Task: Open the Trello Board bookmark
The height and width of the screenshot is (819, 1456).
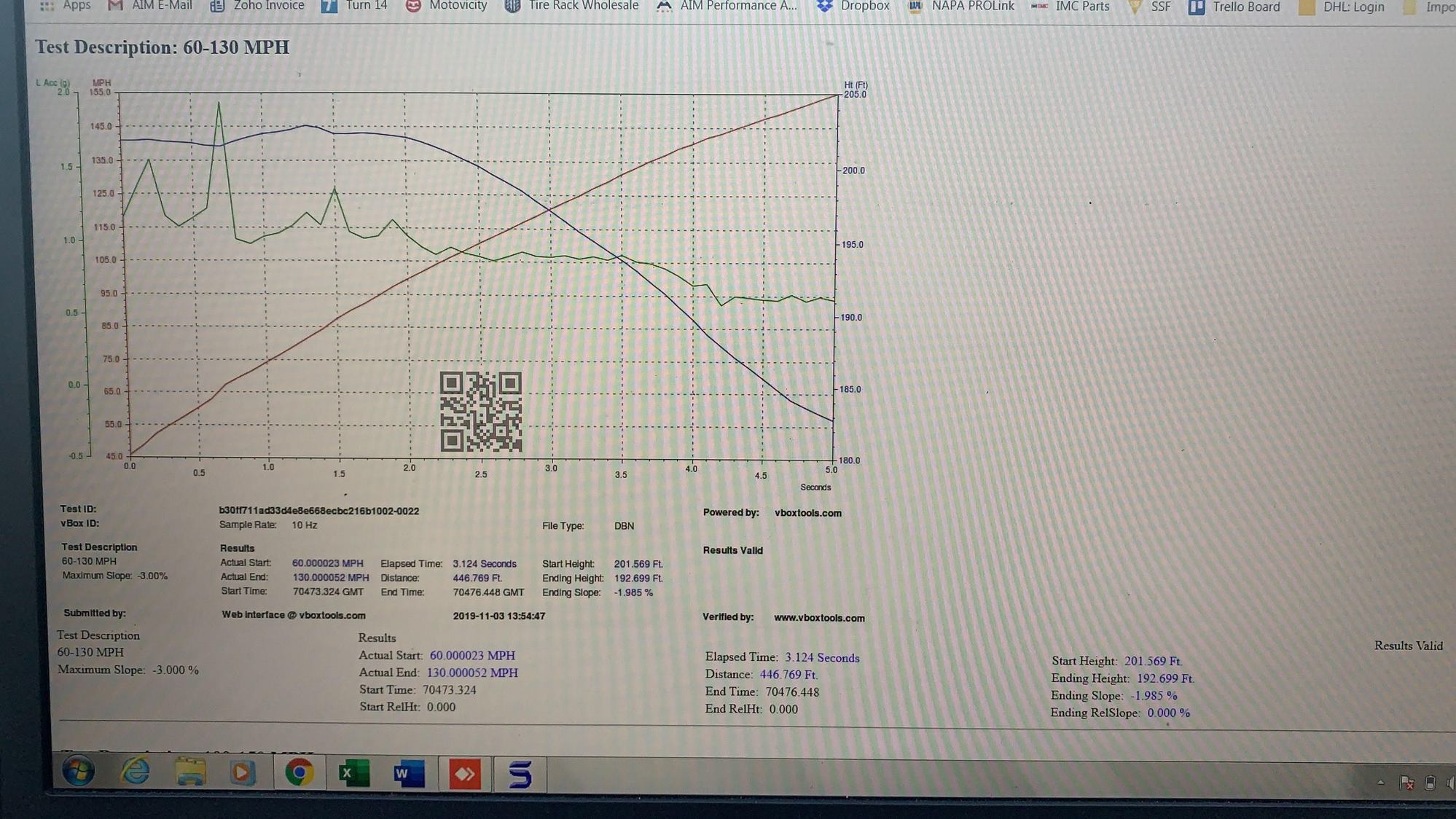Action: (1234, 7)
